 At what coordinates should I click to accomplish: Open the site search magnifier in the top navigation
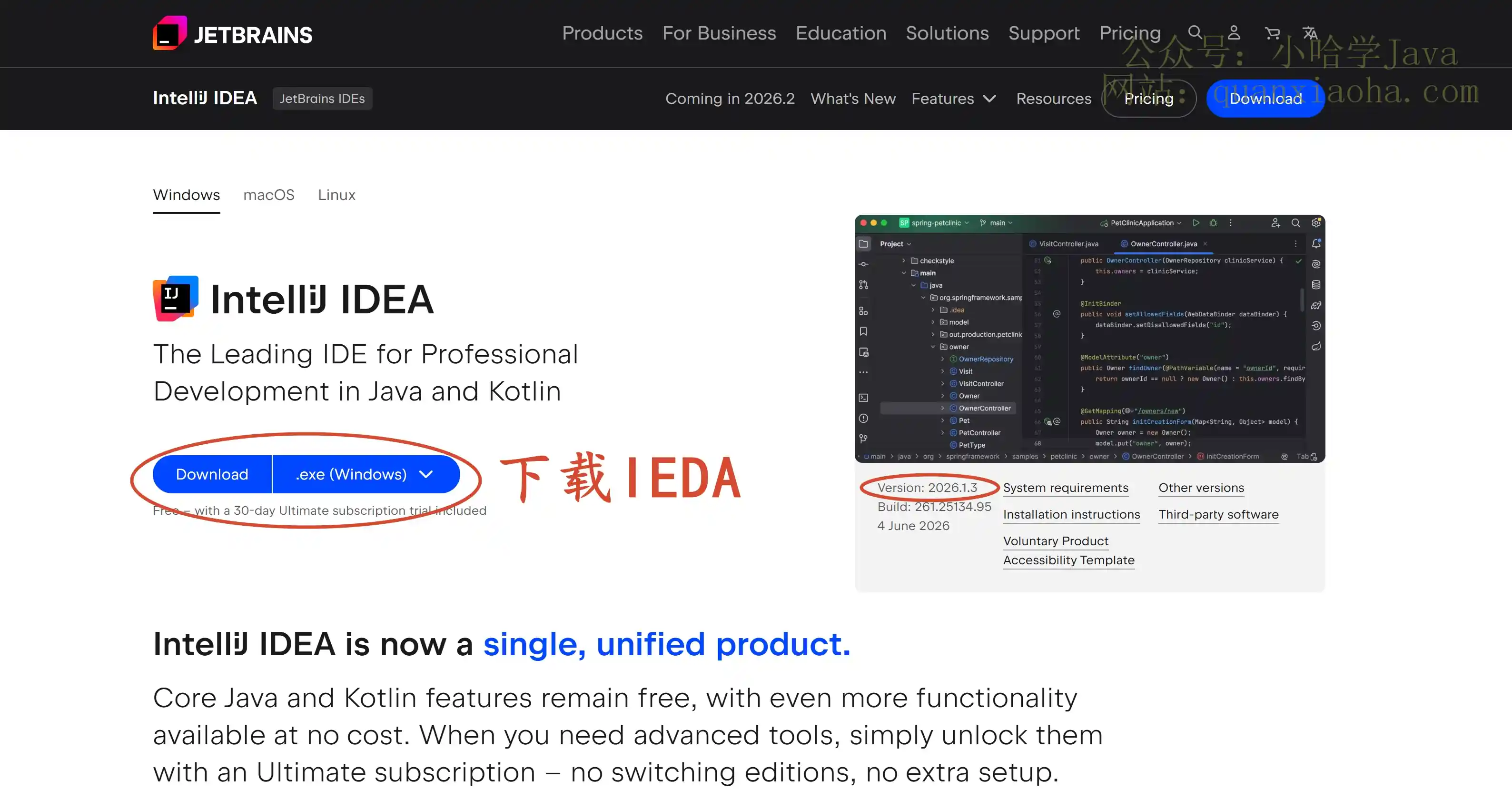[1195, 32]
